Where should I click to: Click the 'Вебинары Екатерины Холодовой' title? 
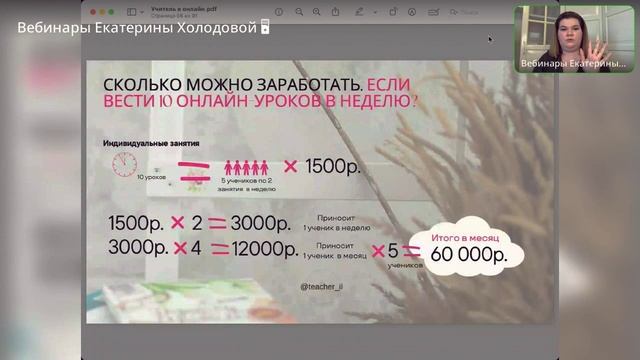click(137, 27)
